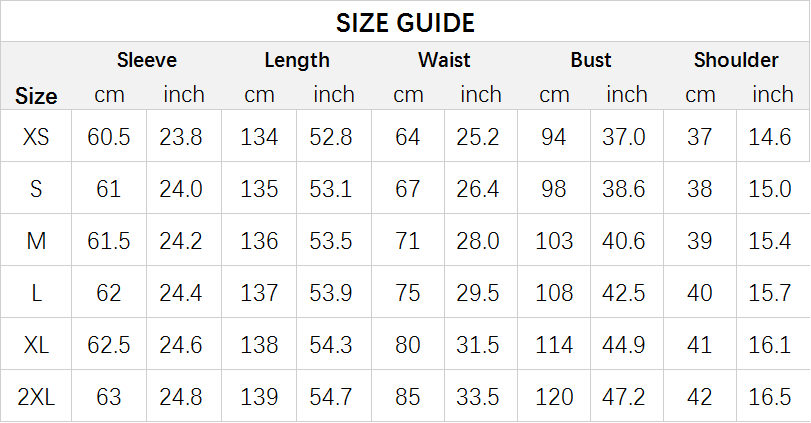This screenshot has width=811, height=423.
Task: Click the 60.5 sleeve cm cell
Action: tap(109, 137)
